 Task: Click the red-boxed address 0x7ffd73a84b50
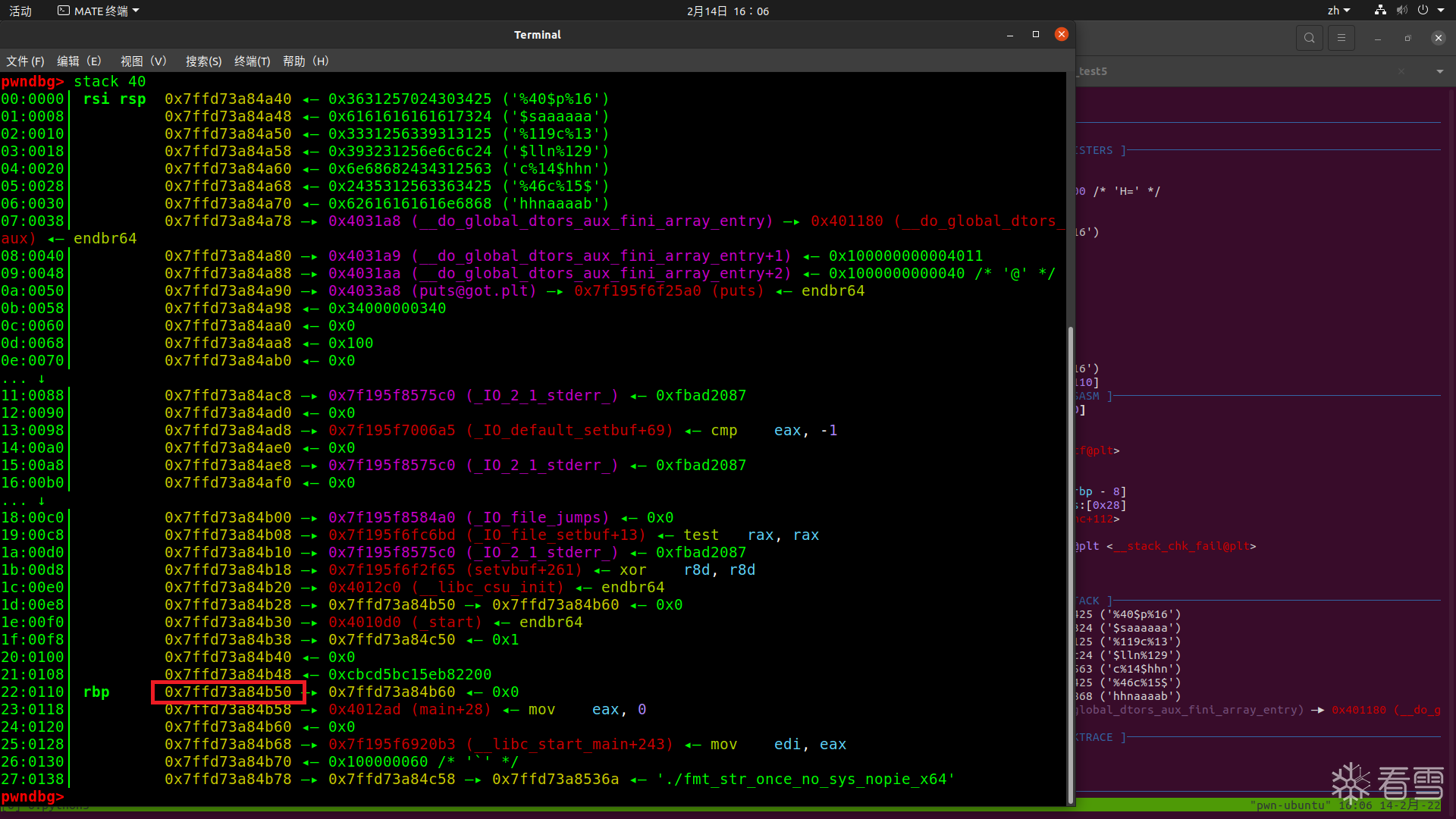click(227, 692)
